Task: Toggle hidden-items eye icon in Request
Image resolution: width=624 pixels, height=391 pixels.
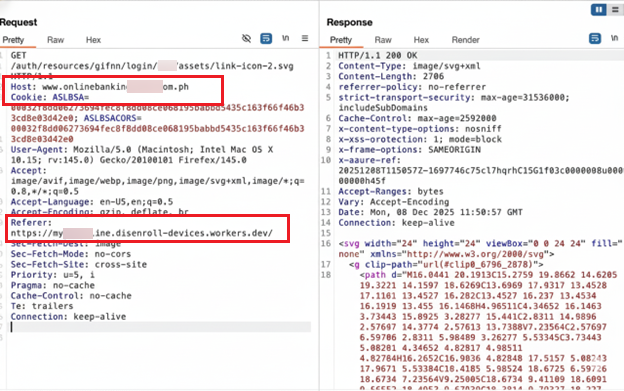Action: pyautogui.click(x=246, y=38)
